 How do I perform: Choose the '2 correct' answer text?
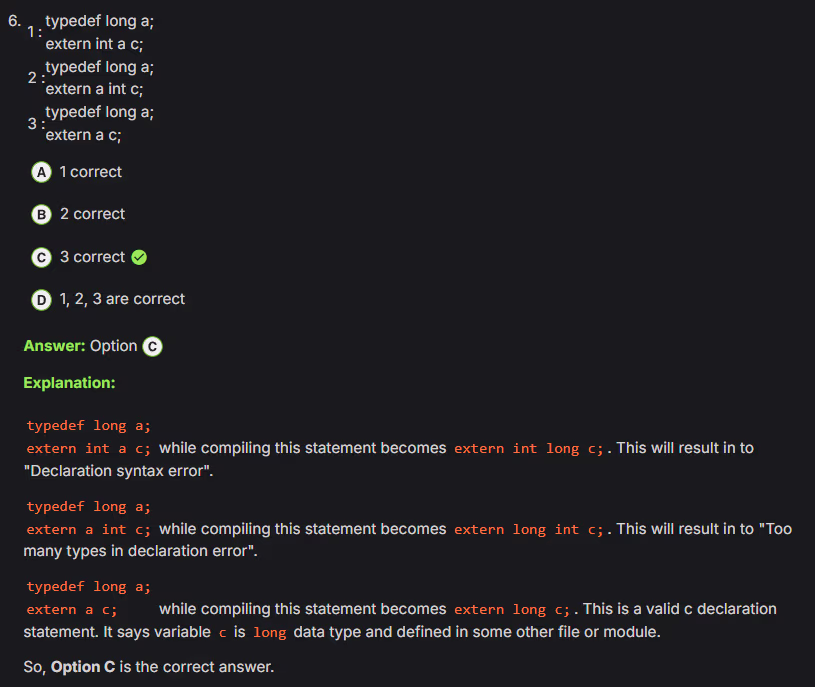[92, 214]
